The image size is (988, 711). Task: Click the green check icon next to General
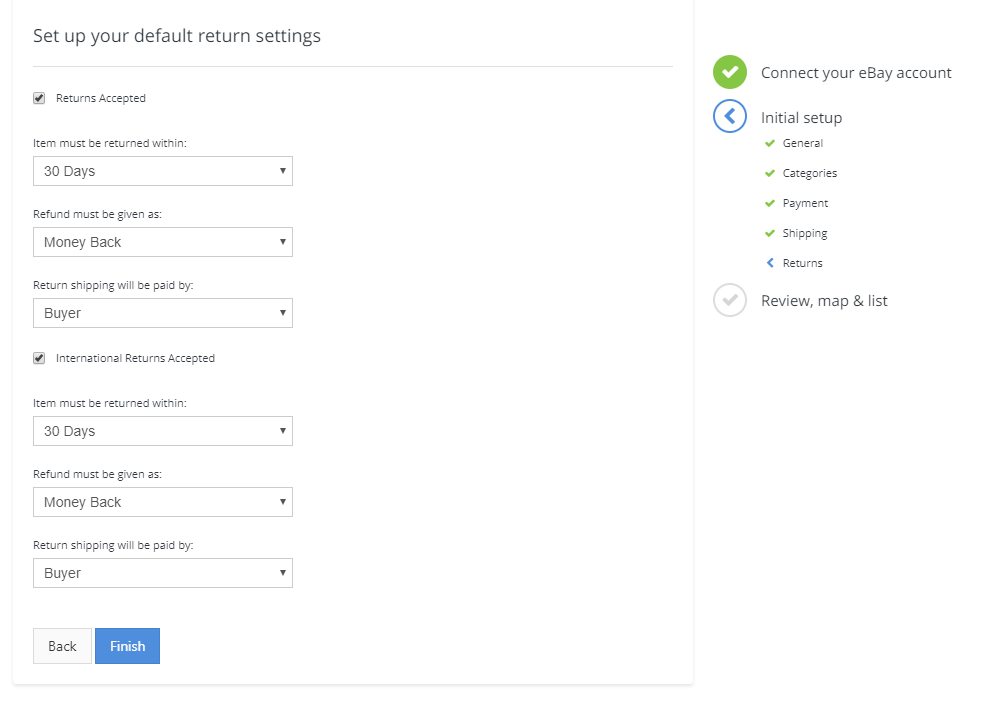[x=770, y=143]
